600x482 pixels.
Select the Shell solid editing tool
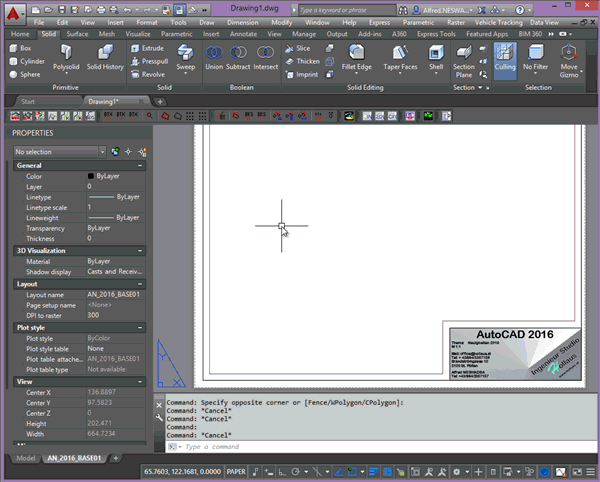(x=436, y=58)
